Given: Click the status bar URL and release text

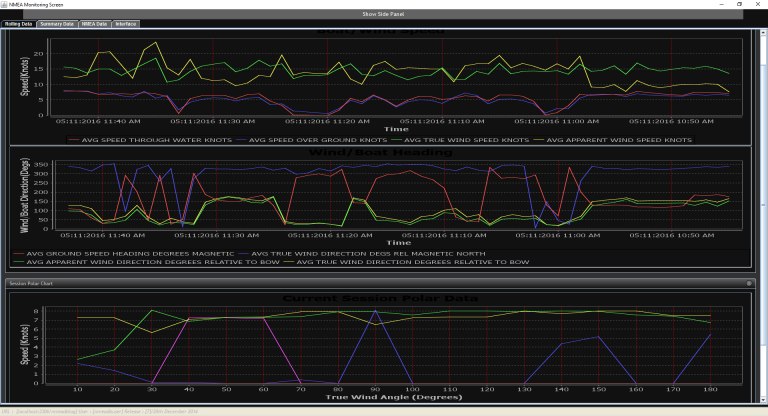Looking at the screenshot, I should [x=99, y=412].
